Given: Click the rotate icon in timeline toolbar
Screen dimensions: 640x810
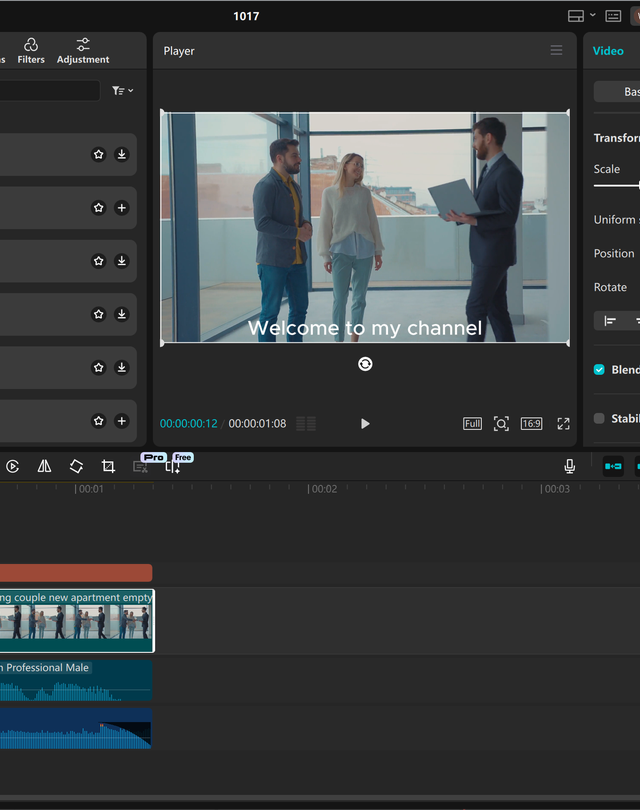Looking at the screenshot, I should coord(76,466).
